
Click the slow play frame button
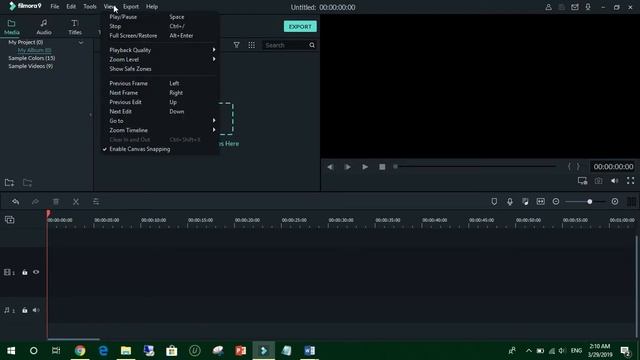coord(347,167)
